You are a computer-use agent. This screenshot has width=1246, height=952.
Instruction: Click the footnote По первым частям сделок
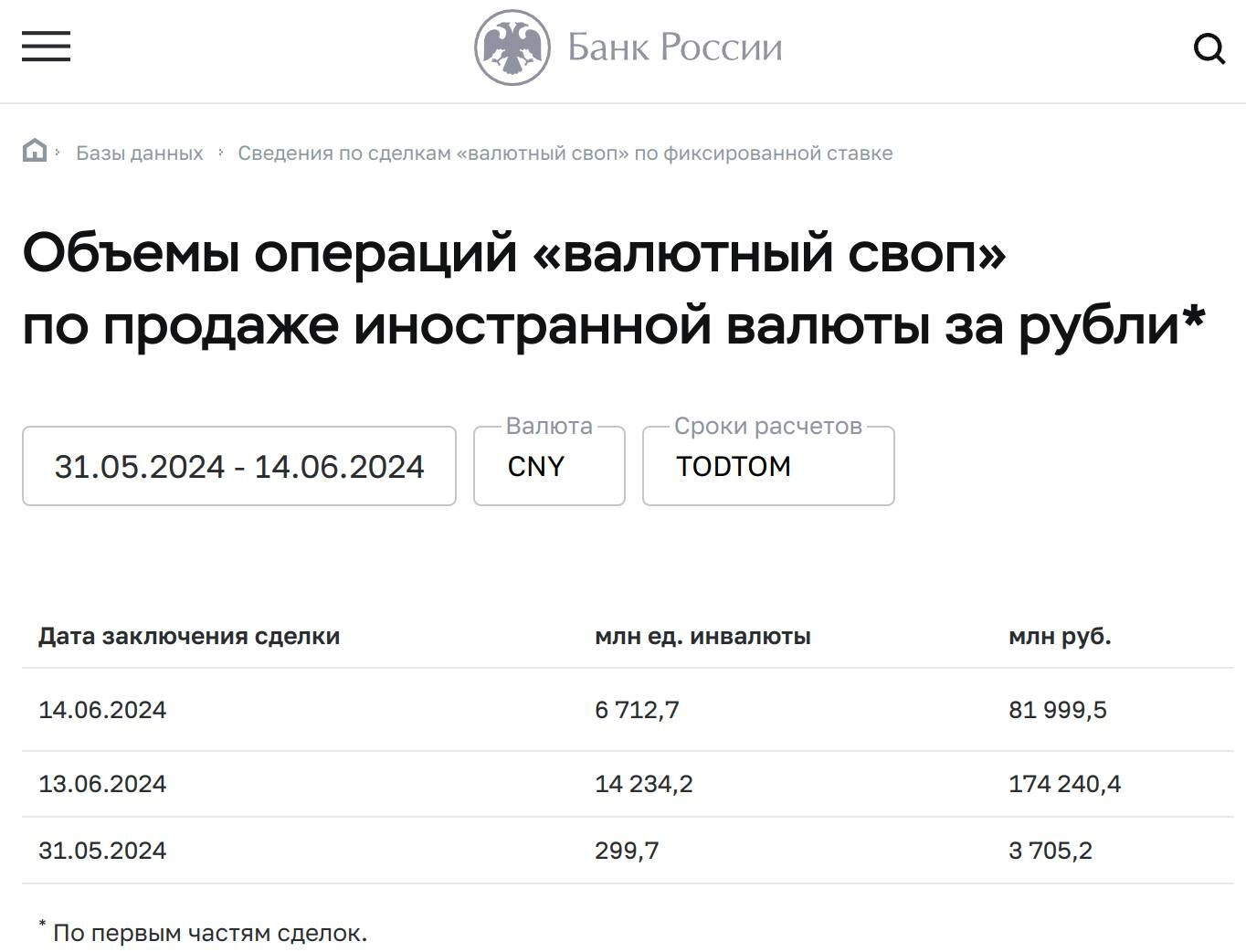tap(210, 933)
